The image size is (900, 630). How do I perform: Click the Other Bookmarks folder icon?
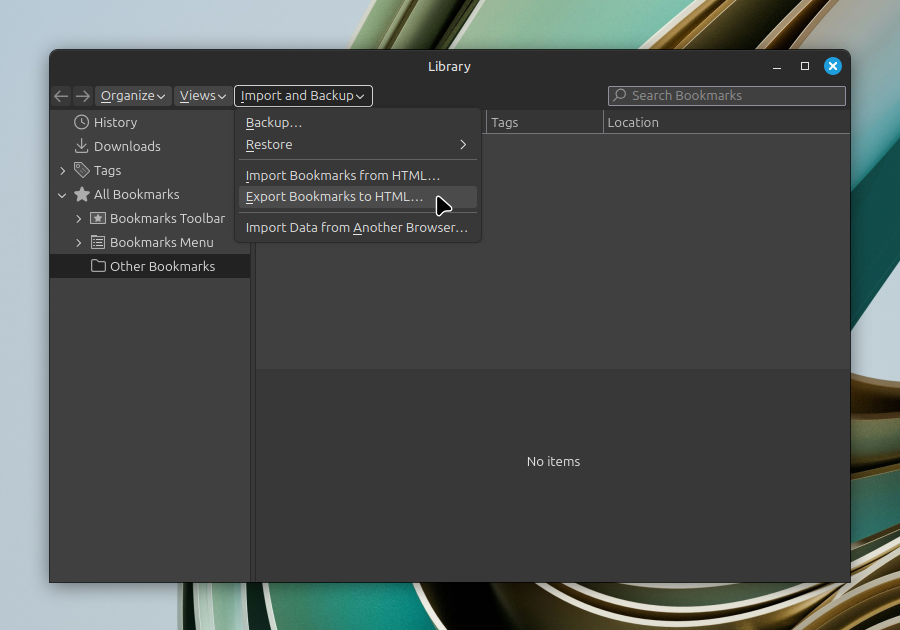(98, 266)
